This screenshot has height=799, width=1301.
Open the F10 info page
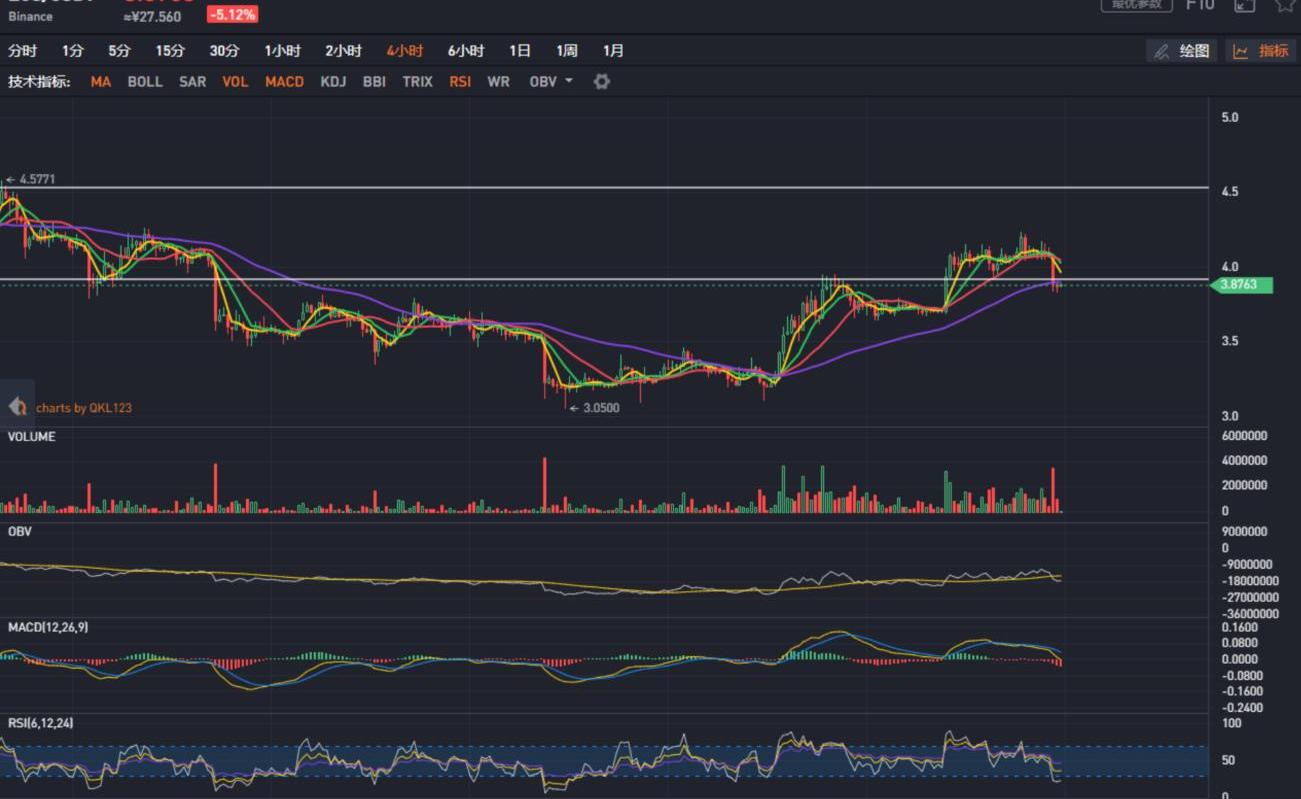tap(1199, 5)
